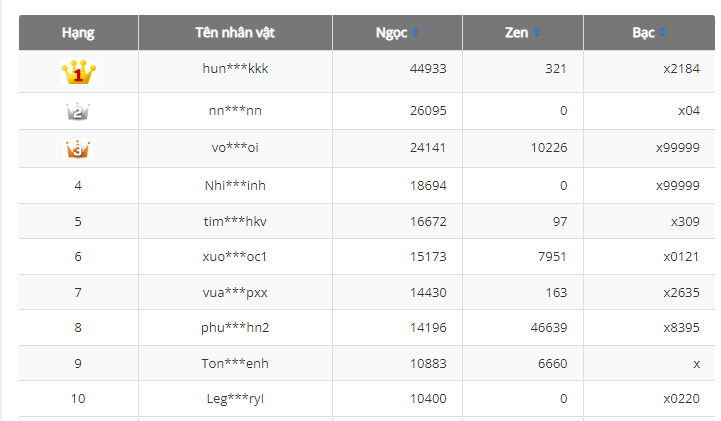Image resolution: width=721 pixels, height=421 pixels.
Task: Sort by the Ngọc column arrow icon
Action: point(416,33)
